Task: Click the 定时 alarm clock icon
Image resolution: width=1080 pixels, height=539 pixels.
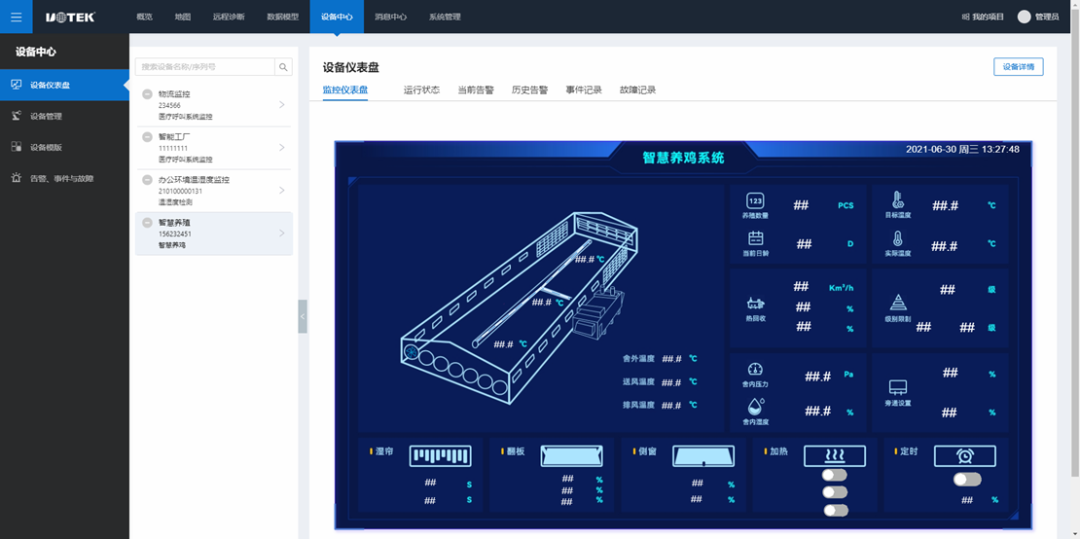Action: click(964, 456)
